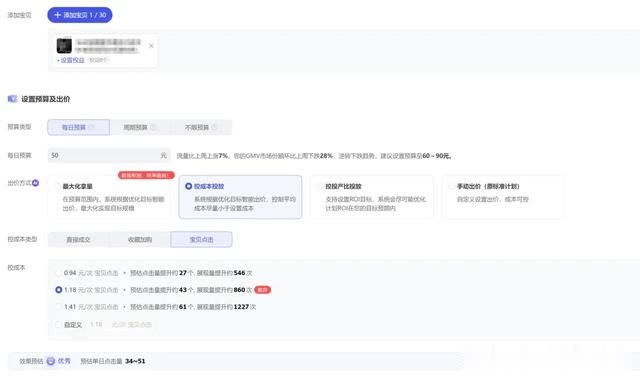This screenshot has height=377, width=640.
Task: Click the 添加宝贝 1/30 button
Action: 80,15
